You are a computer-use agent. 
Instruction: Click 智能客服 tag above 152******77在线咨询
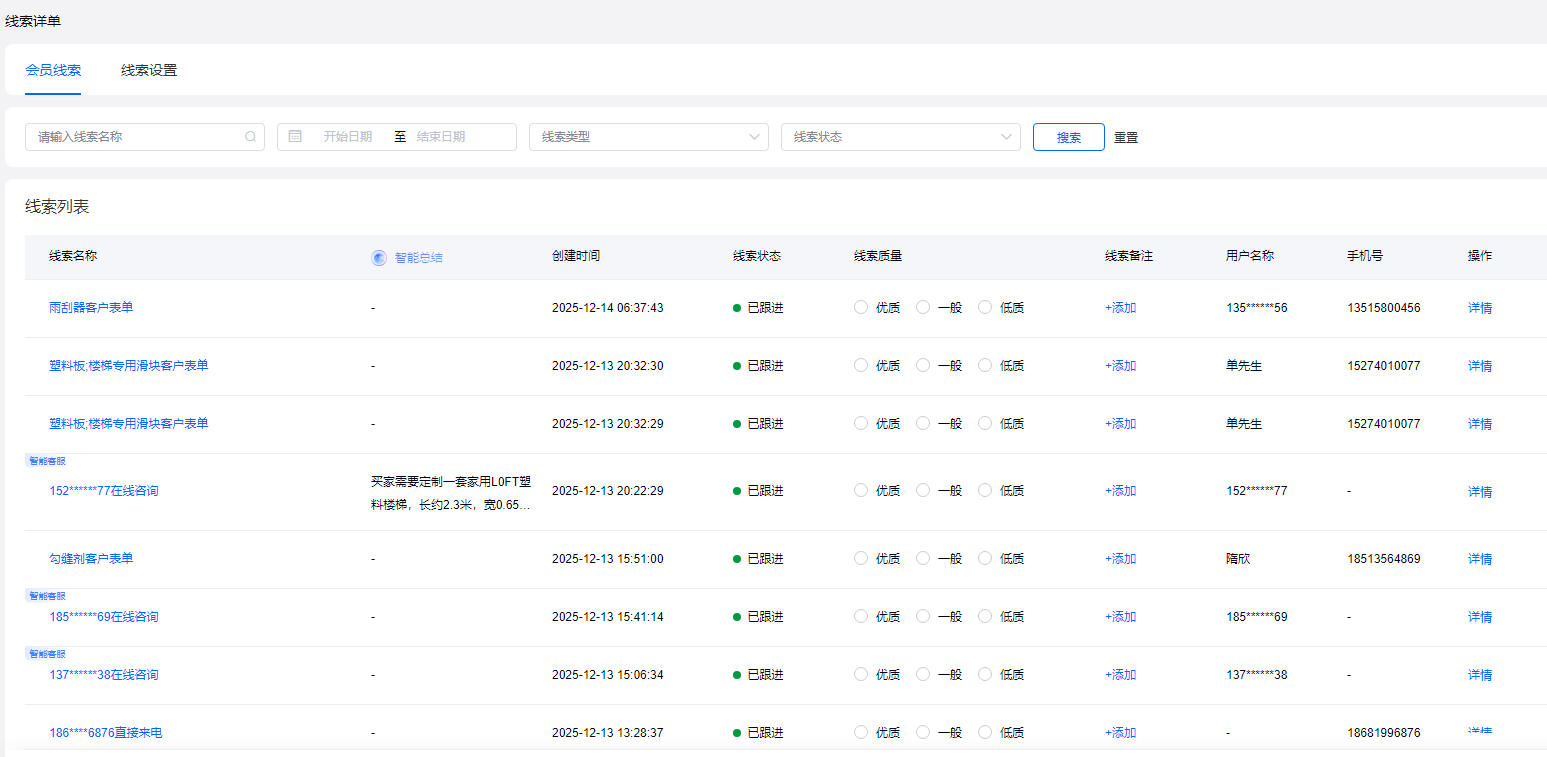47,461
